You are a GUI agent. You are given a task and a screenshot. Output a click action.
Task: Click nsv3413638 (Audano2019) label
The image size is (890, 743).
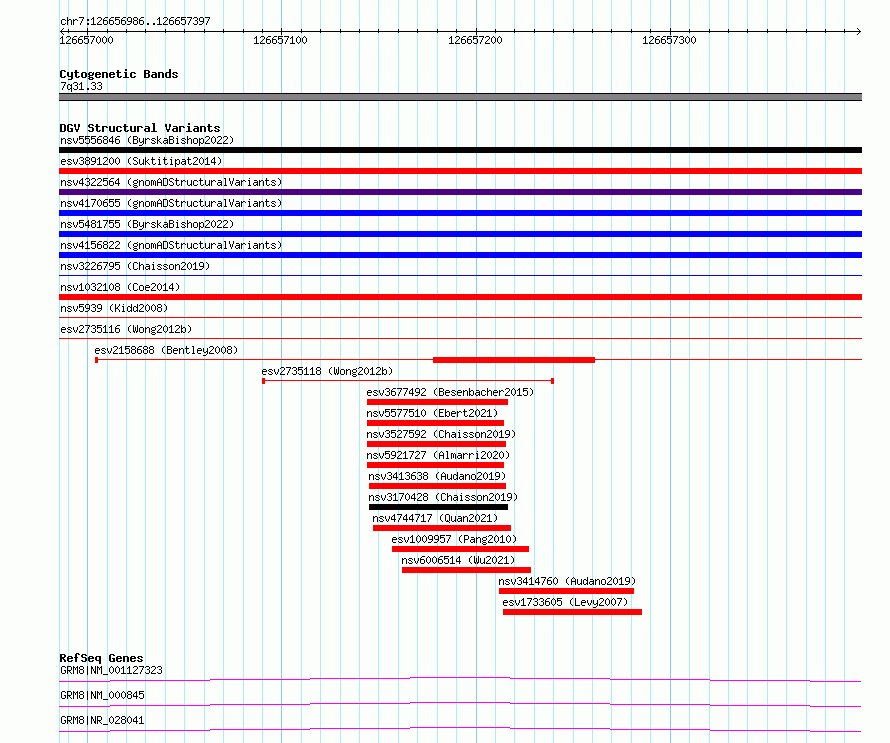[437, 476]
